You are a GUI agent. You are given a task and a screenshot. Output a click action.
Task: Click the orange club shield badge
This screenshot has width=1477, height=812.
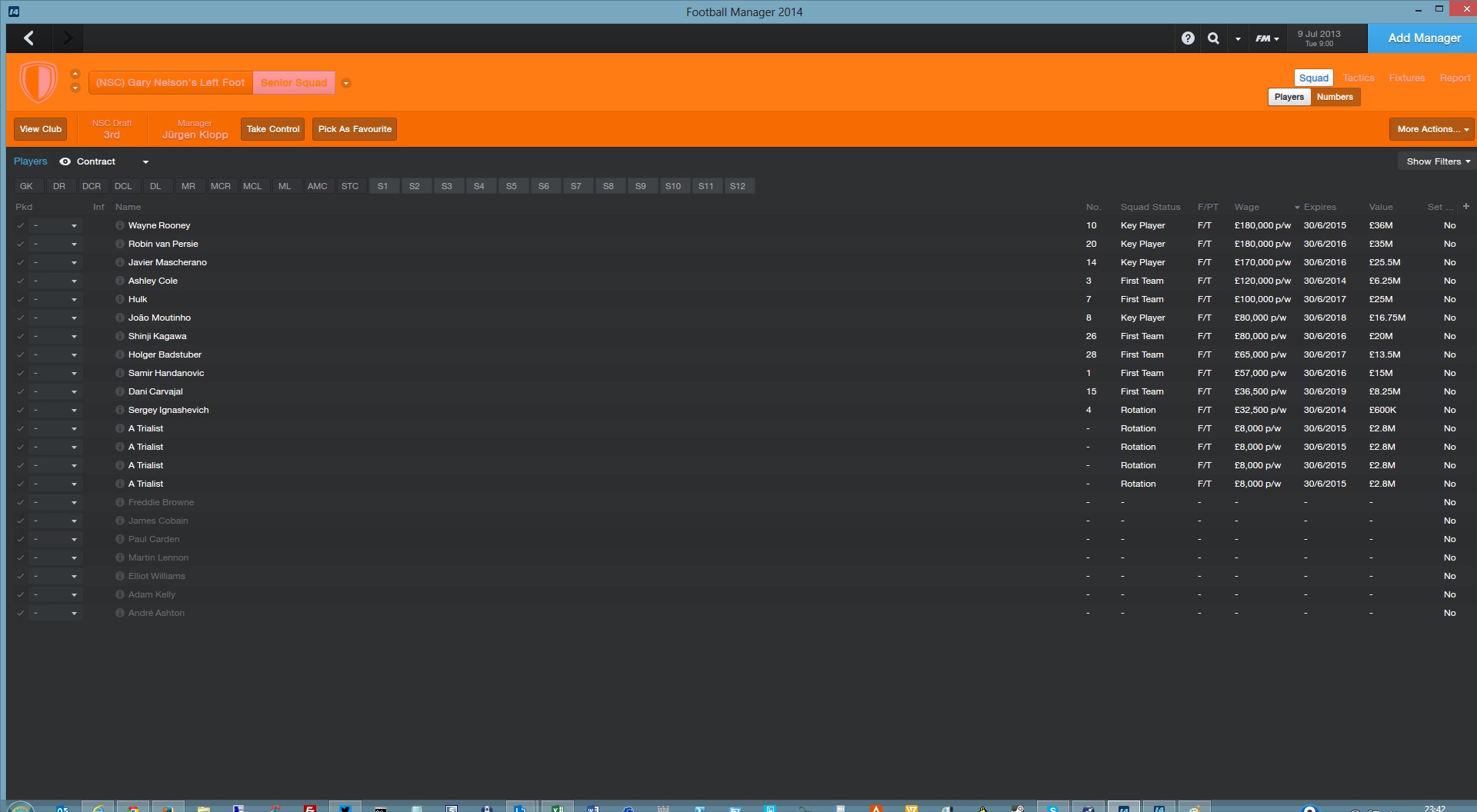pos(38,82)
